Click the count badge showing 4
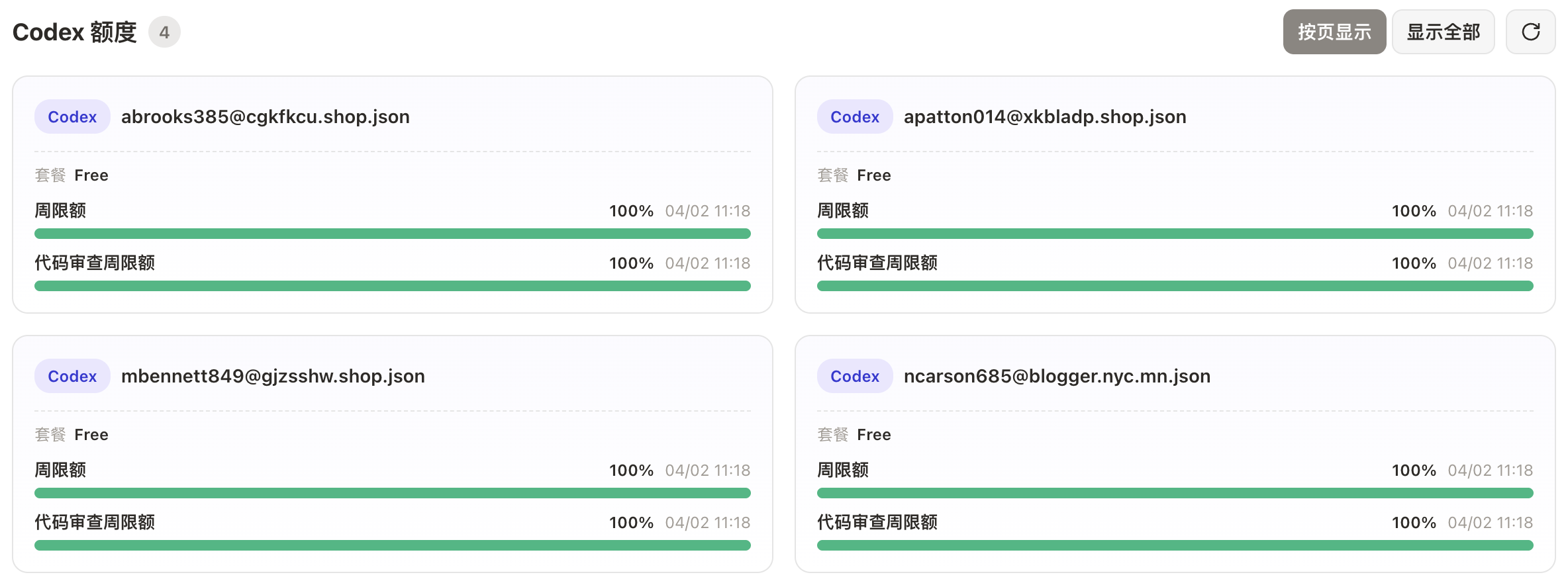 tap(164, 32)
